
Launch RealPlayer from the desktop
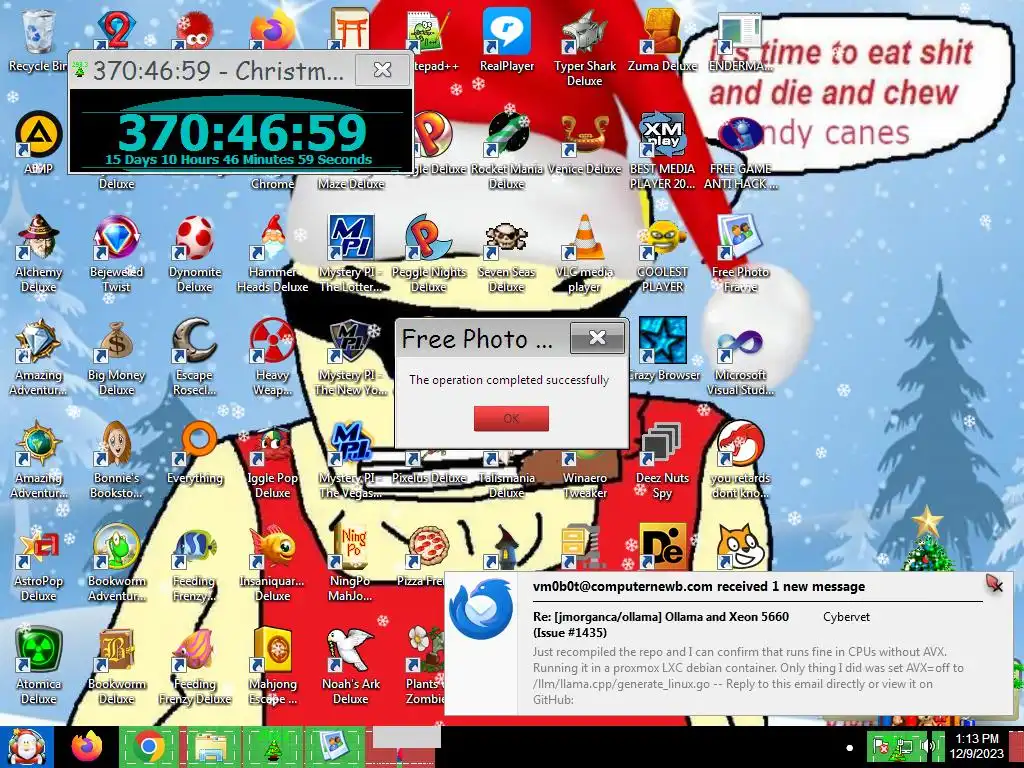click(x=507, y=39)
